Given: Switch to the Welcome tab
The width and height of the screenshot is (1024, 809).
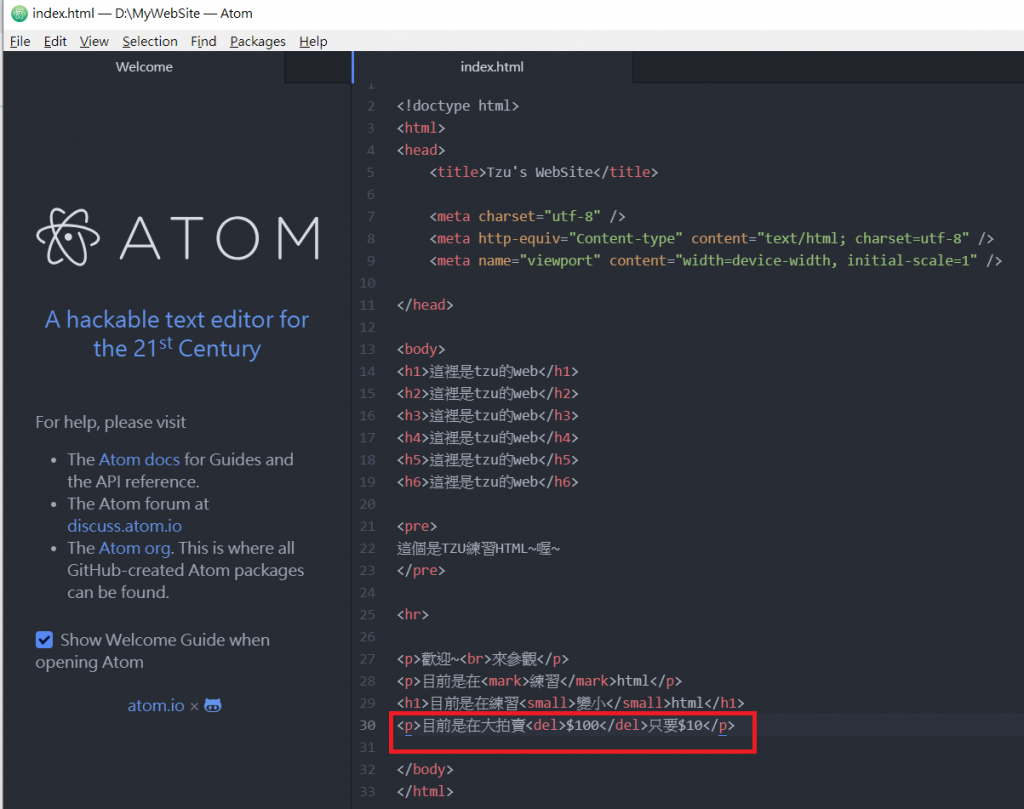Looking at the screenshot, I should click(144, 67).
